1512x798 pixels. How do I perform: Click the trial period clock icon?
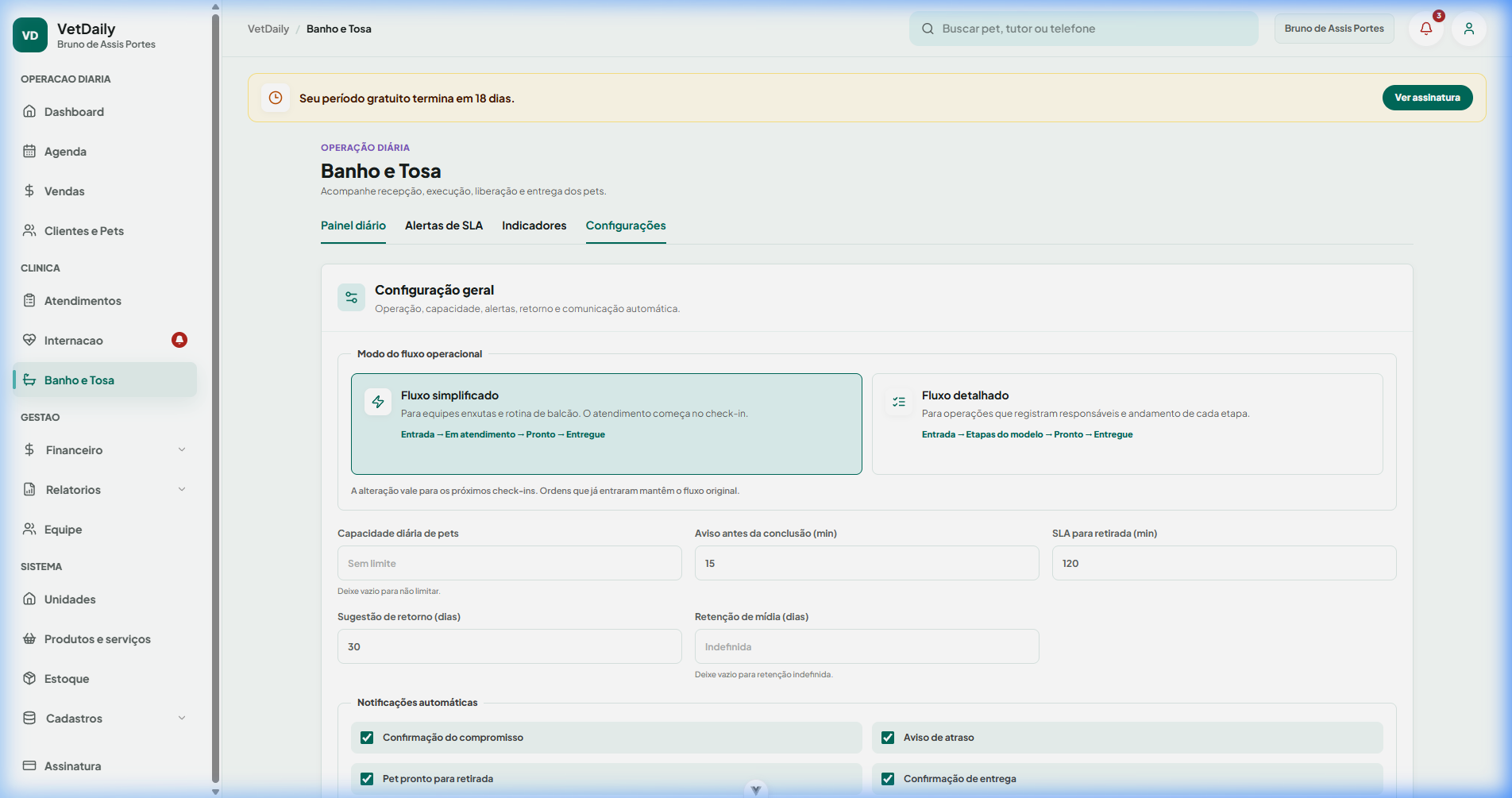click(x=276, y=98)
